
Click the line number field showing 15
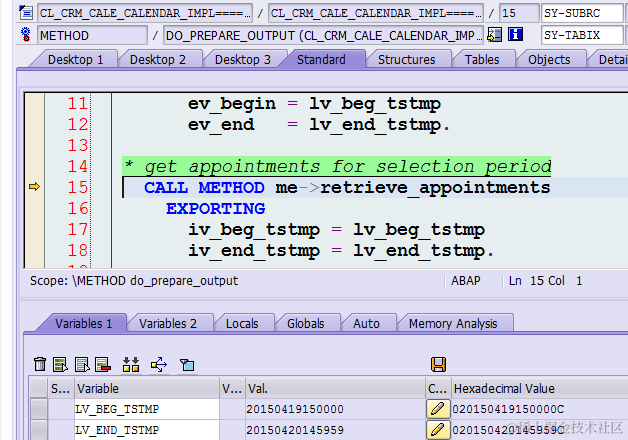coord(519,13)
